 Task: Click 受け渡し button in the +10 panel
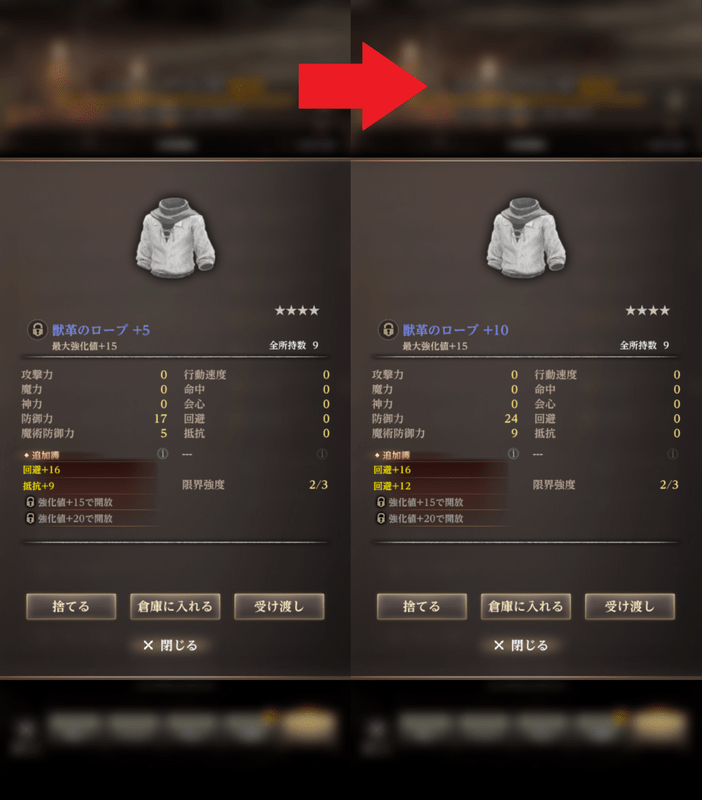pos(630,607)
